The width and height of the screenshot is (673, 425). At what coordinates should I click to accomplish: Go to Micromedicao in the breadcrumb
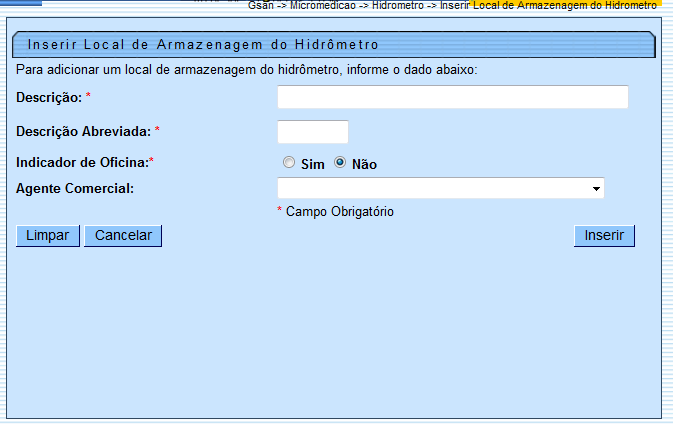coord(322,5)
